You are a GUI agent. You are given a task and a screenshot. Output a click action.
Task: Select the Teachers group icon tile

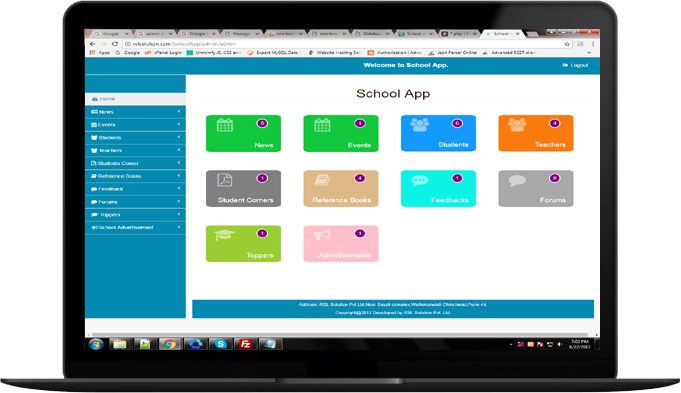tap(517, 125)
